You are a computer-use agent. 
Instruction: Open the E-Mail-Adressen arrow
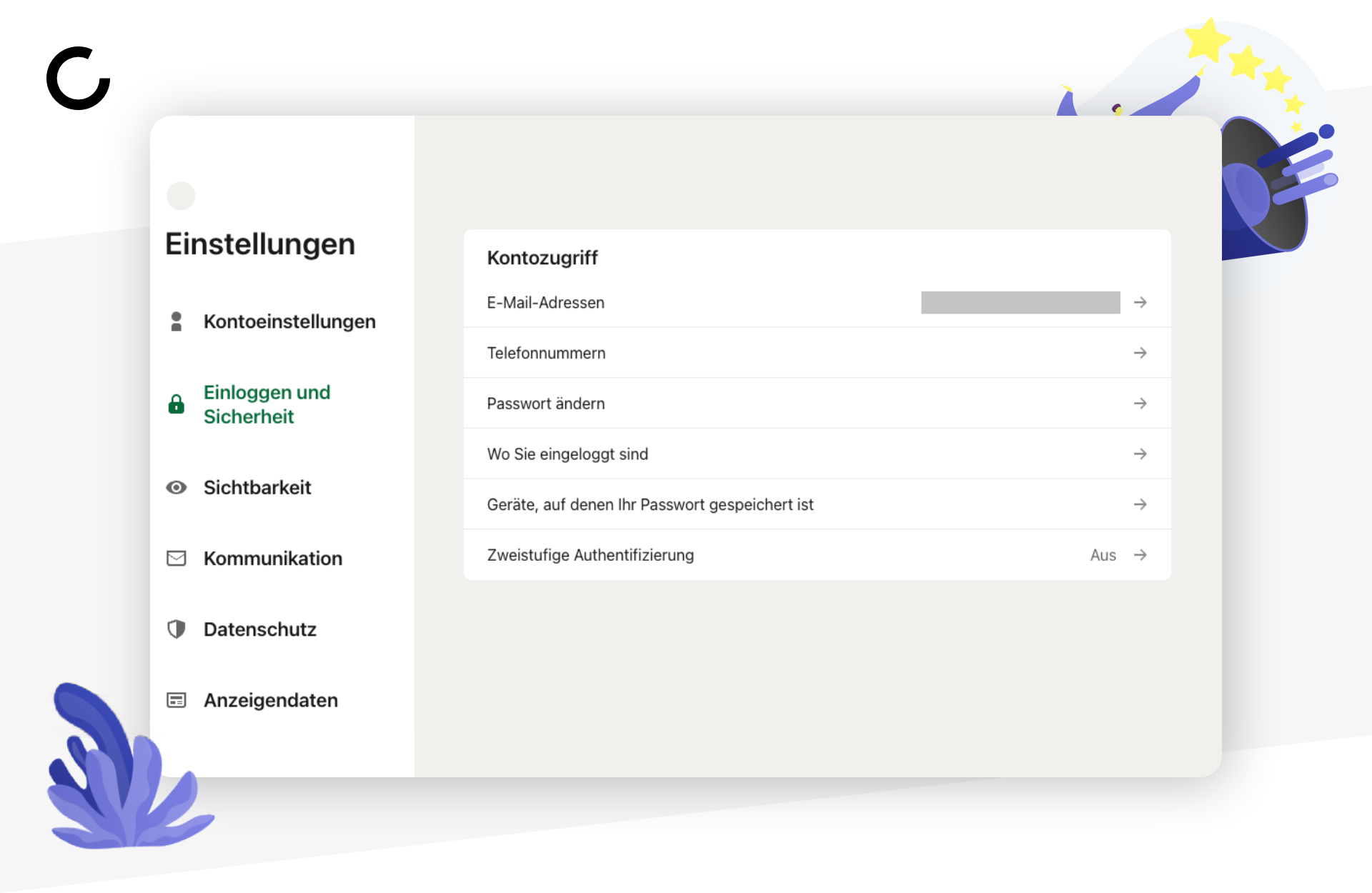click(x=1140, y=302)
